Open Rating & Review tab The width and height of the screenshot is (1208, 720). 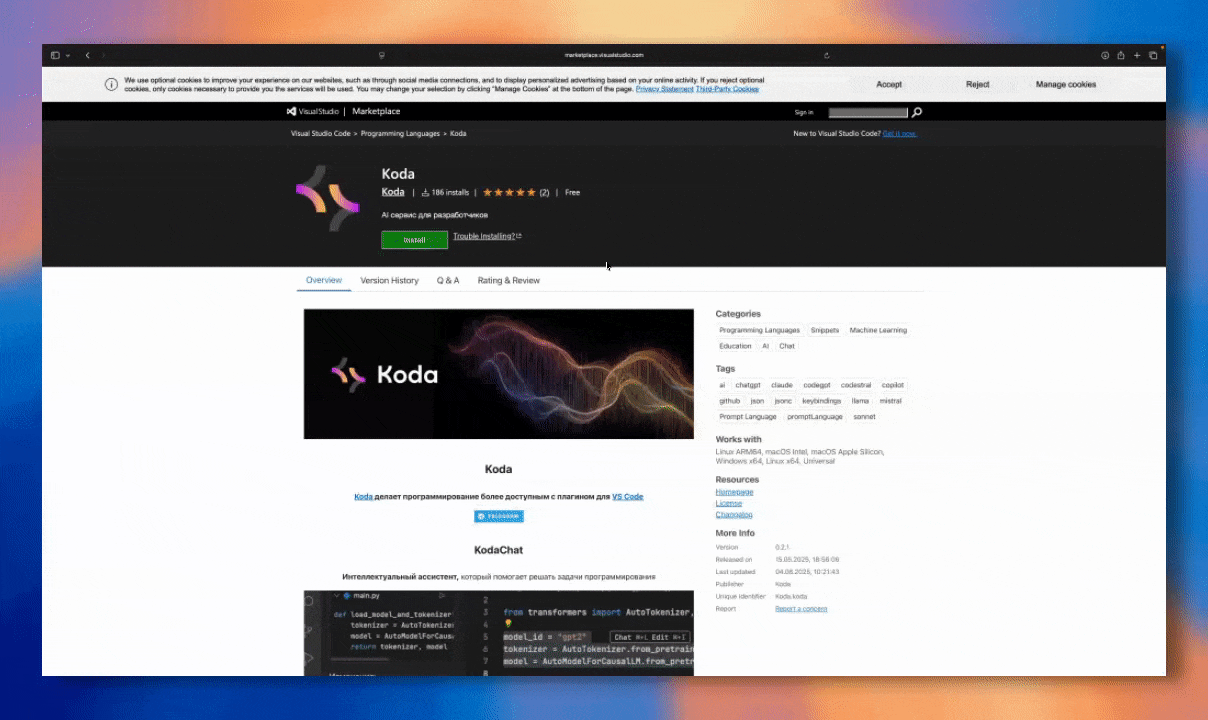pos(508,280)
